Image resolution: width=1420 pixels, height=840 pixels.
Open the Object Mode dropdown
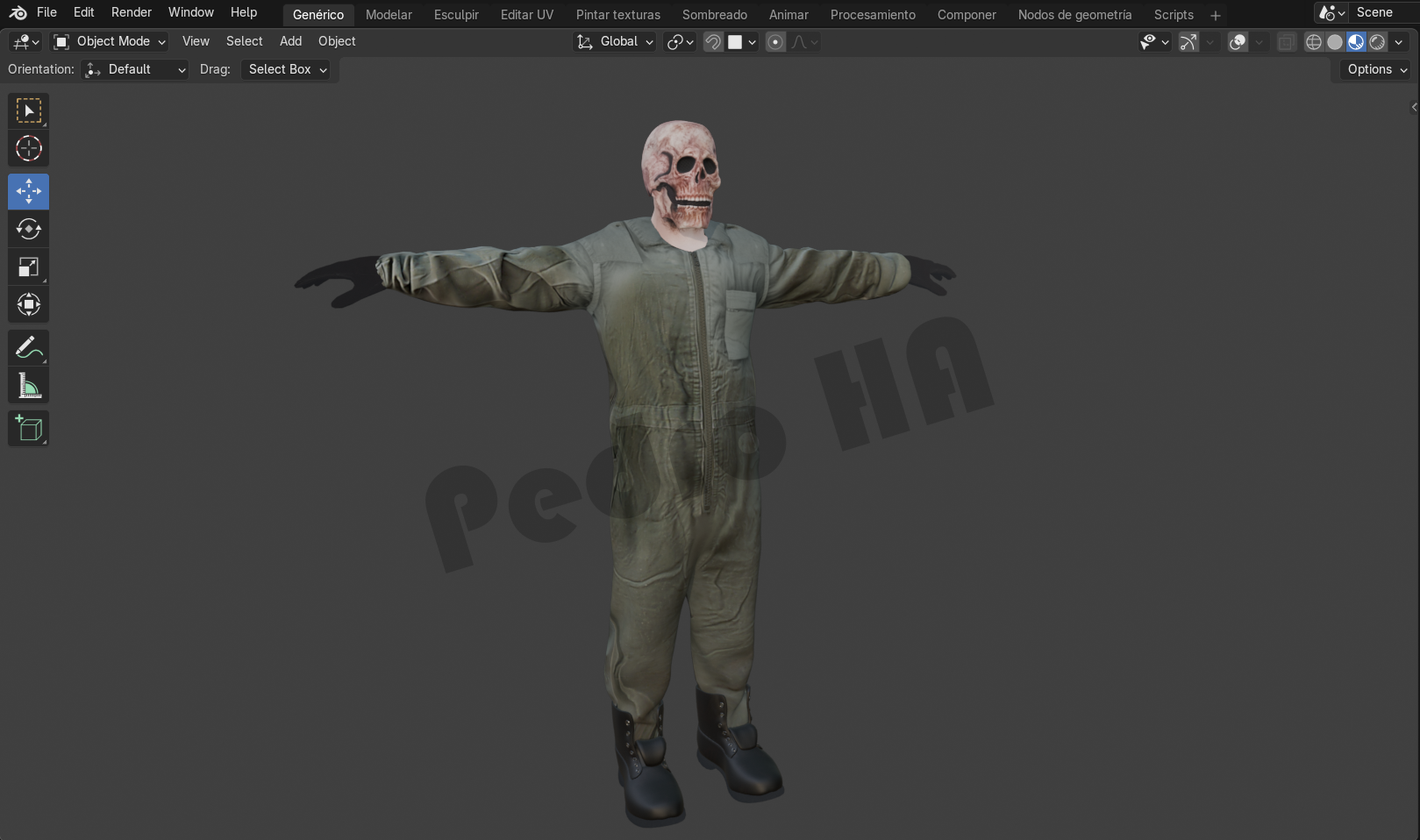tap(110, 41)
